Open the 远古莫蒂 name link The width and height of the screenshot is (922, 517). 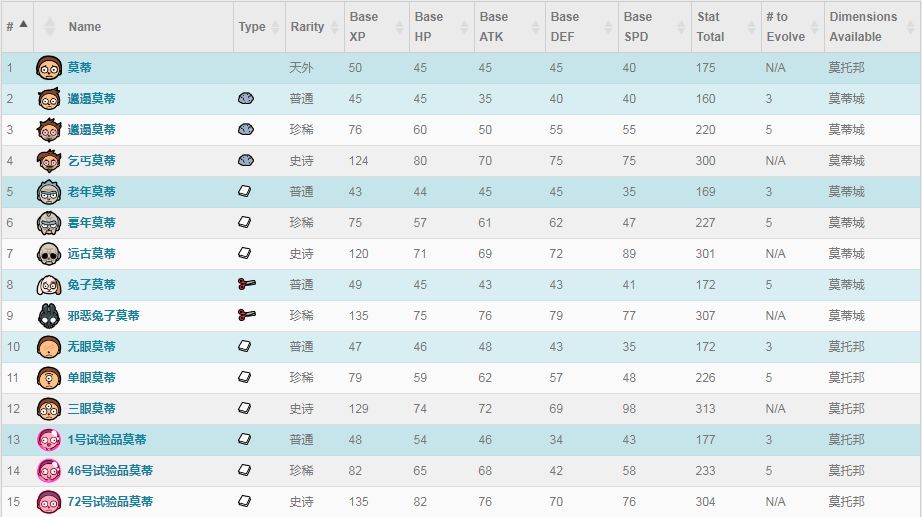click(91, 254)
